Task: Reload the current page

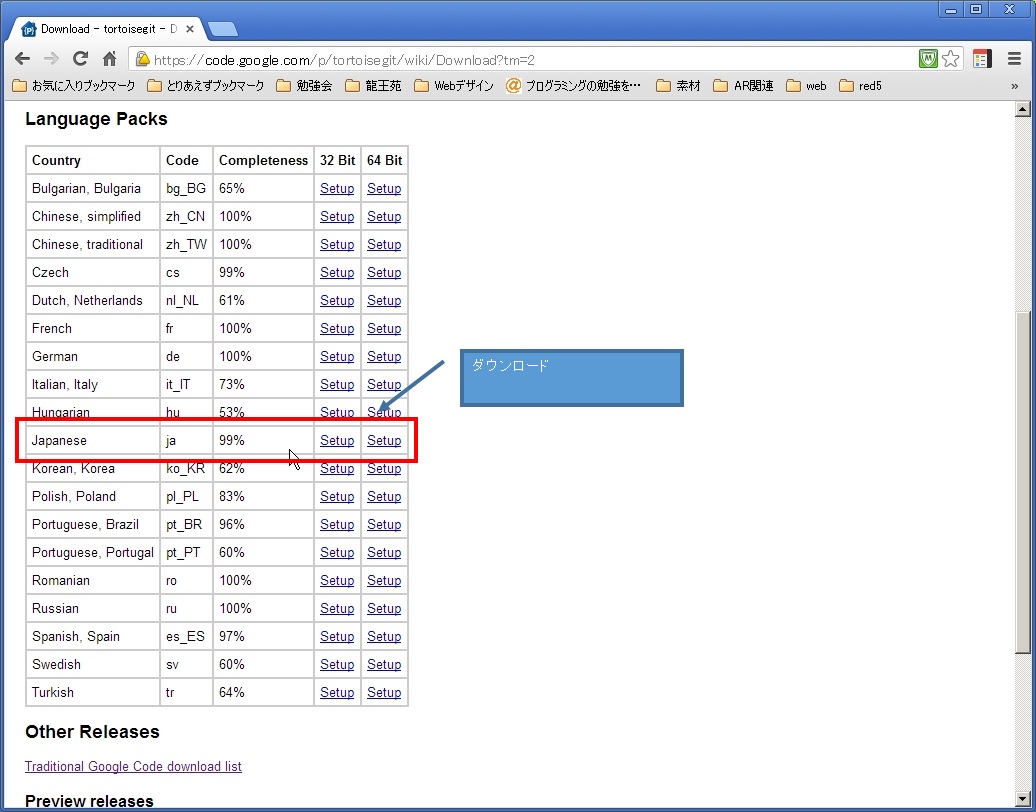Action: (80, 59)
